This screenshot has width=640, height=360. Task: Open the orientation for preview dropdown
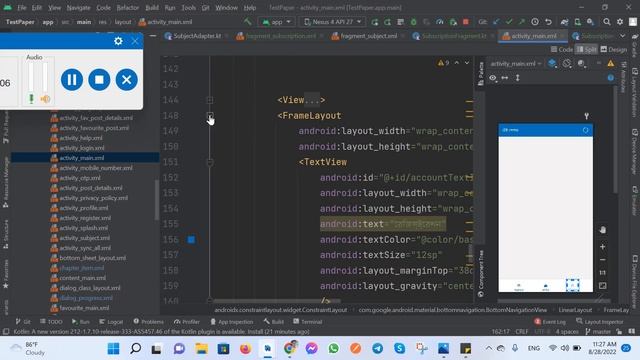point(567,64)
